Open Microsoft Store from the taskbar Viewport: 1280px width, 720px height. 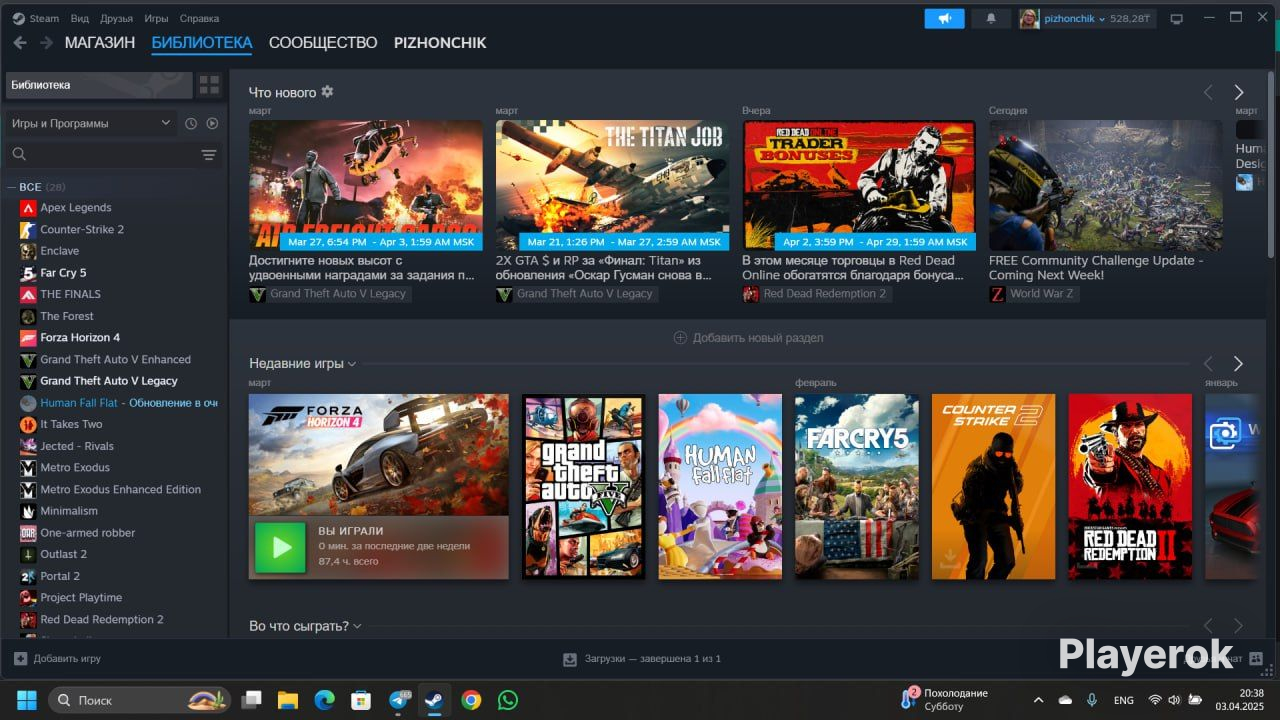[361, 700]
